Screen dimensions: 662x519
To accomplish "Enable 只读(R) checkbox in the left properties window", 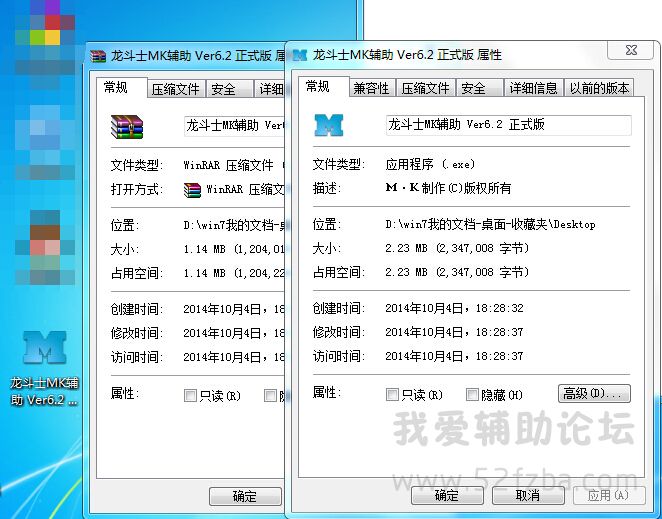I will (x=190, y=396).
